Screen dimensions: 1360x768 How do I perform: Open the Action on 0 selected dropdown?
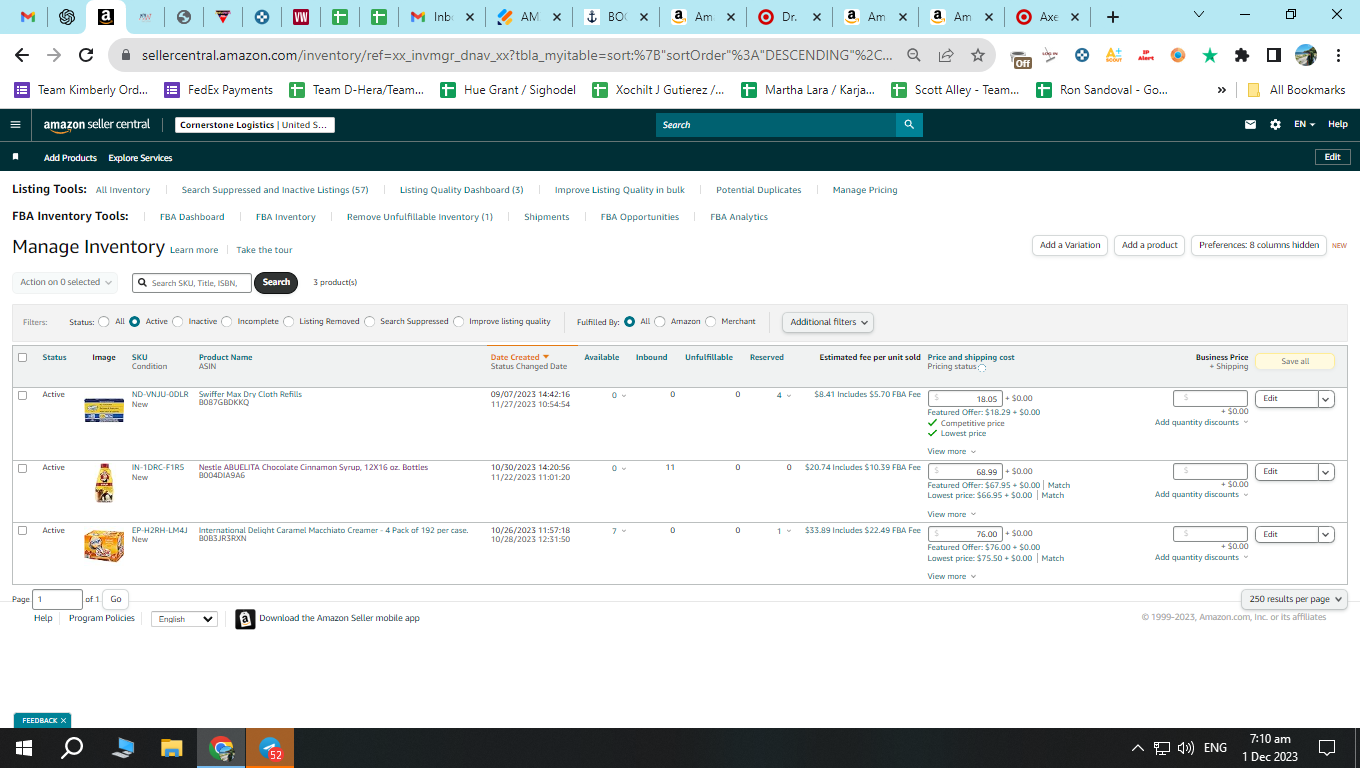(65, 282)
